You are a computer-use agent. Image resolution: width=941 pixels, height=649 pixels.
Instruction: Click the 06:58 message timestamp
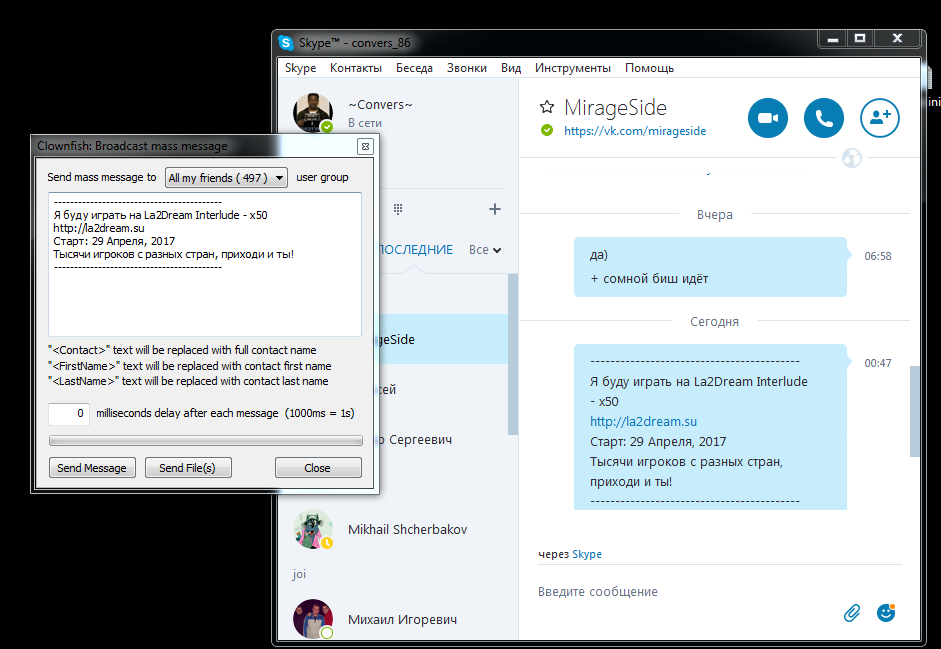click(877, 256)
